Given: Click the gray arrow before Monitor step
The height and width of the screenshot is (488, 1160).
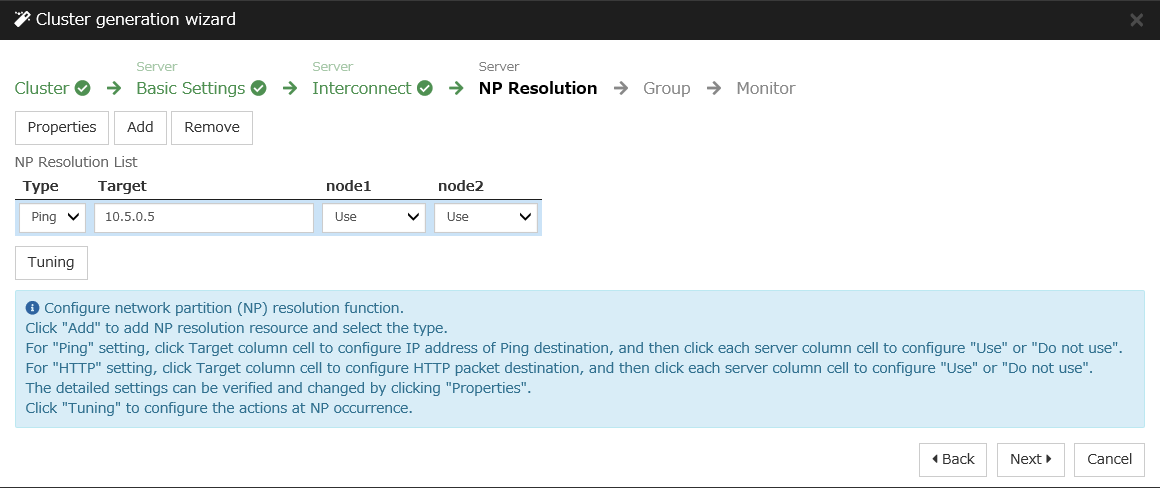Looking at the screenshot, I should click(714, 88).
